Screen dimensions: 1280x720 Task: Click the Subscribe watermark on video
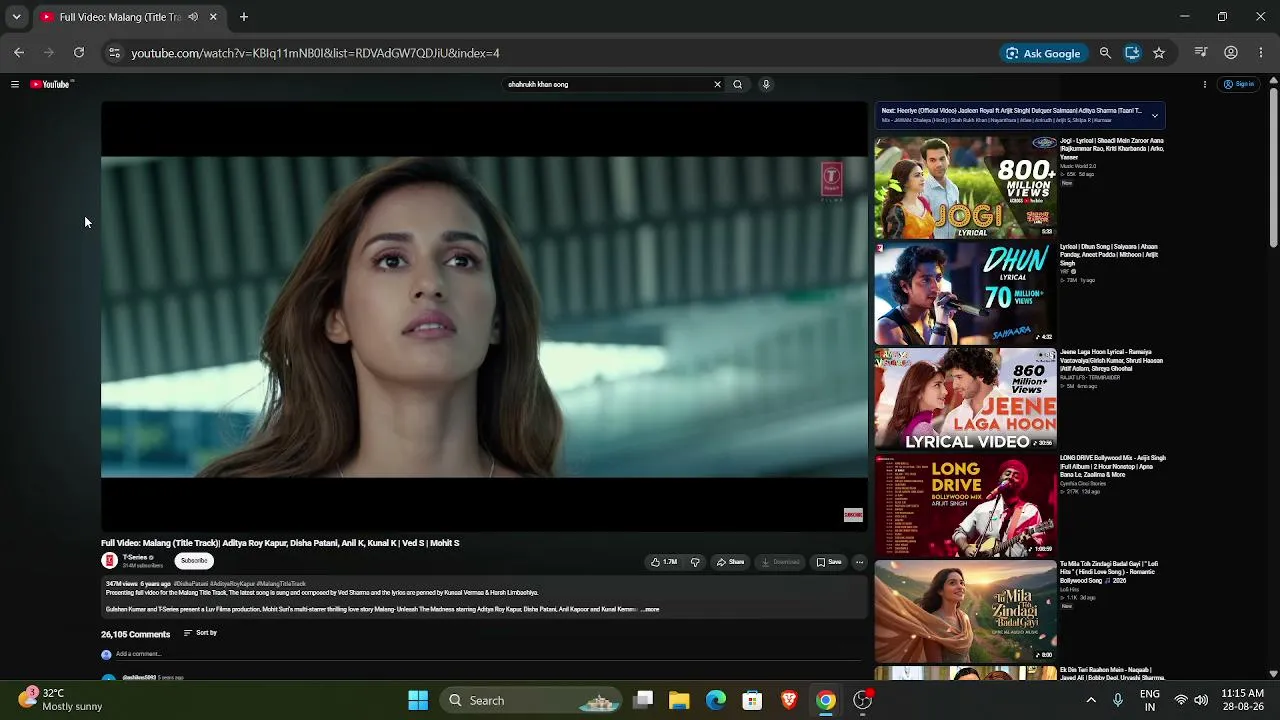coord(853,515)
